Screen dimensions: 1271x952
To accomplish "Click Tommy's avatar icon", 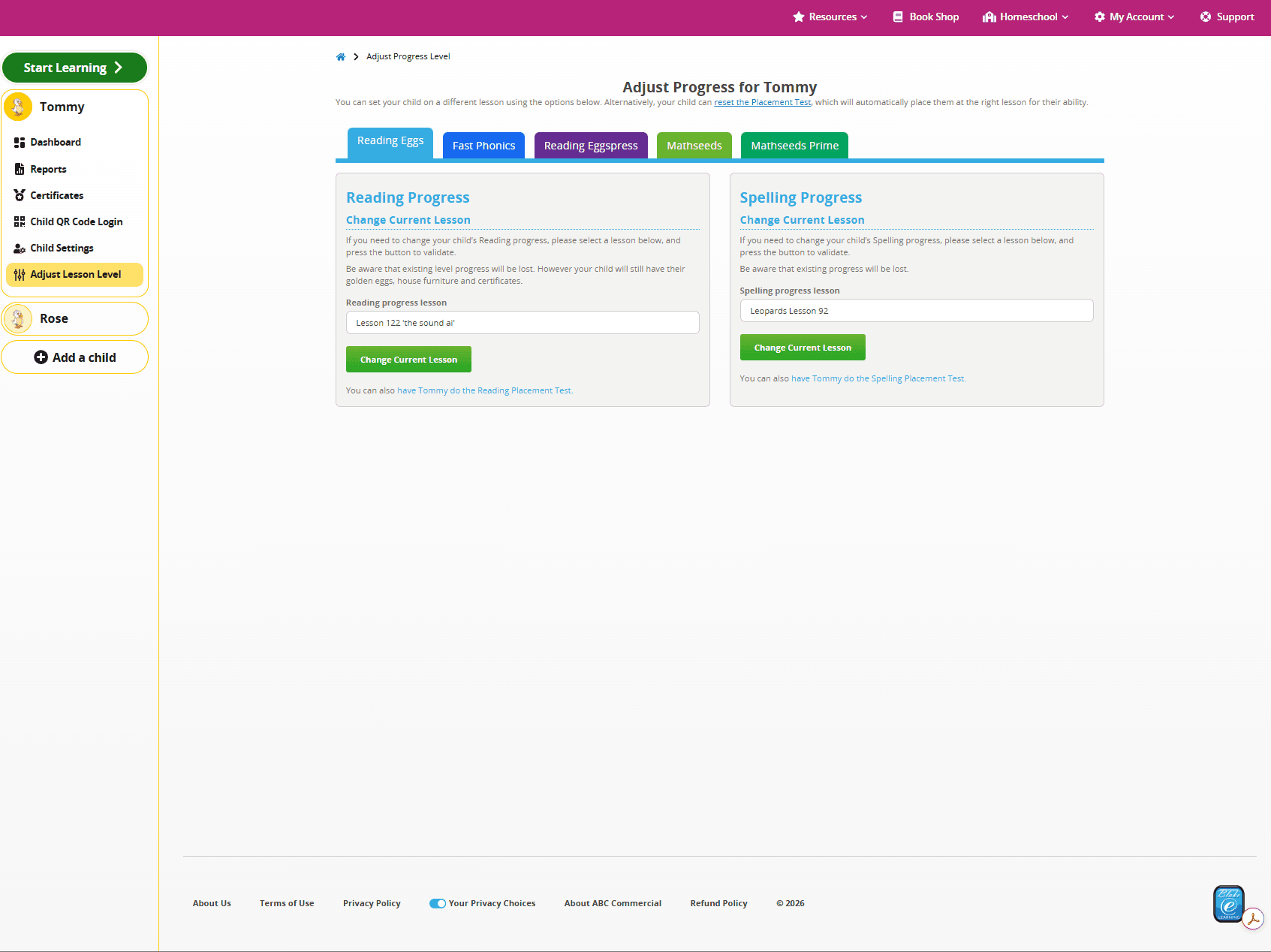I will tap(18, 107).
